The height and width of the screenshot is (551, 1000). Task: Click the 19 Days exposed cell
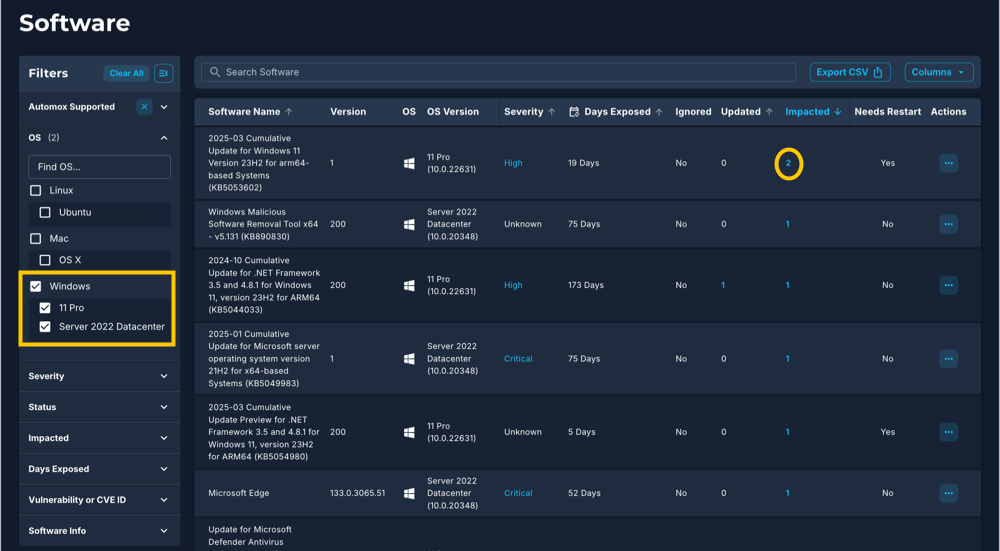point(584,163)
